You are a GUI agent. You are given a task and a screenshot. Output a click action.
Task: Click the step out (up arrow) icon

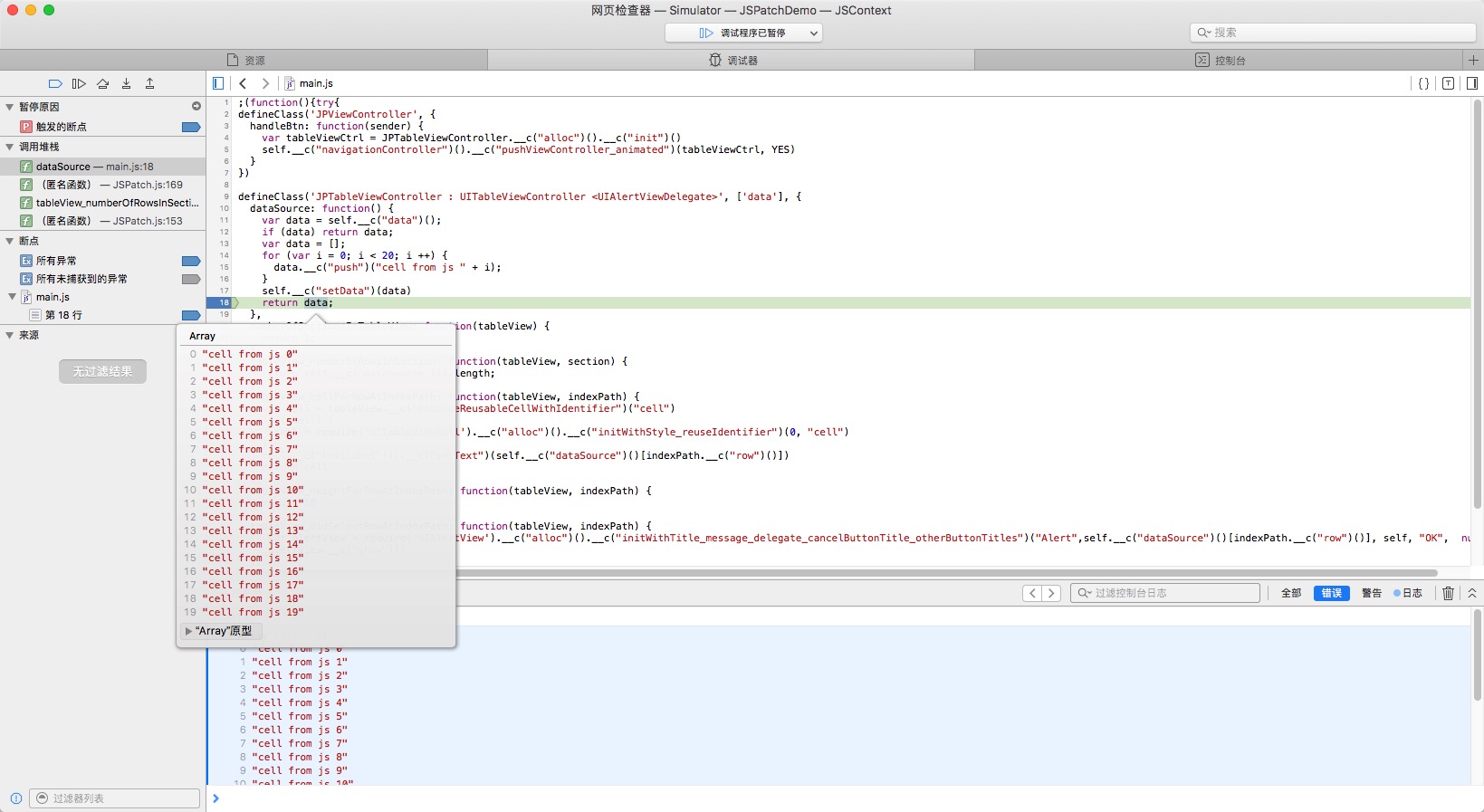tap(150, 83)
